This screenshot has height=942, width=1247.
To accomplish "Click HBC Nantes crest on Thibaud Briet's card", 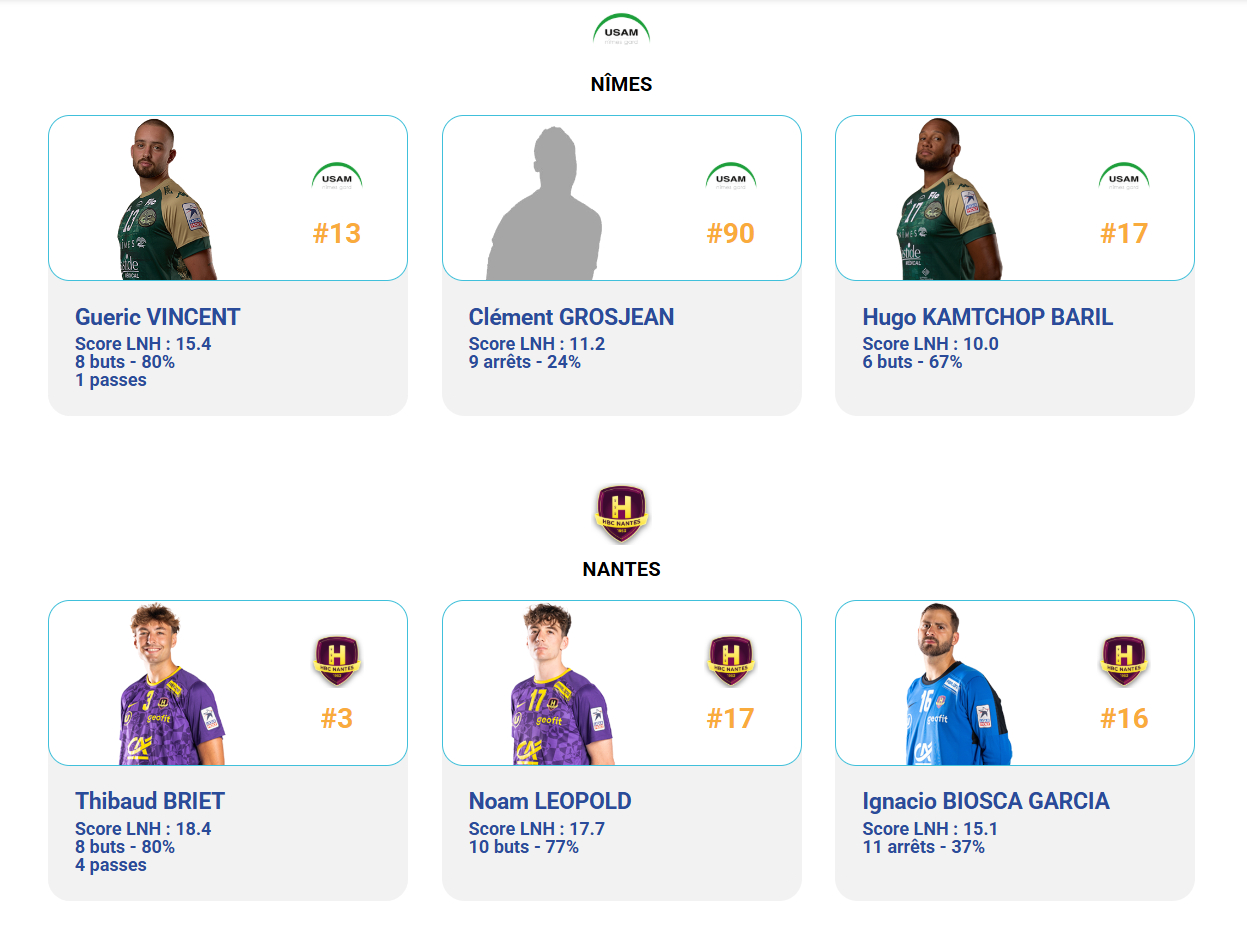I will point(337,661).
